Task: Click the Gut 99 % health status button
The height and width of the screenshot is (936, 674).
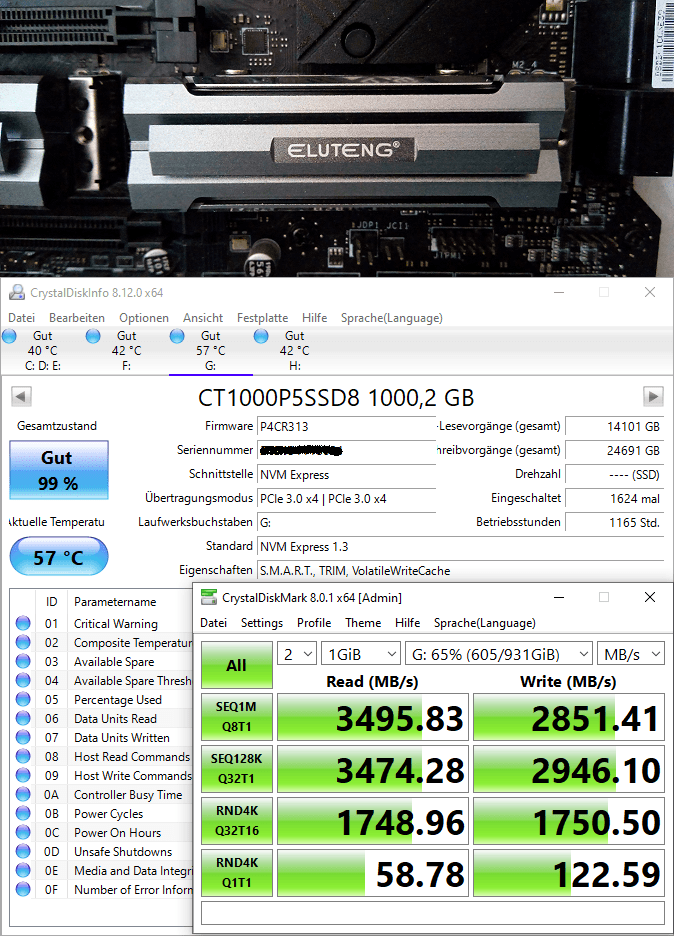Action: (x=59, y=470)
